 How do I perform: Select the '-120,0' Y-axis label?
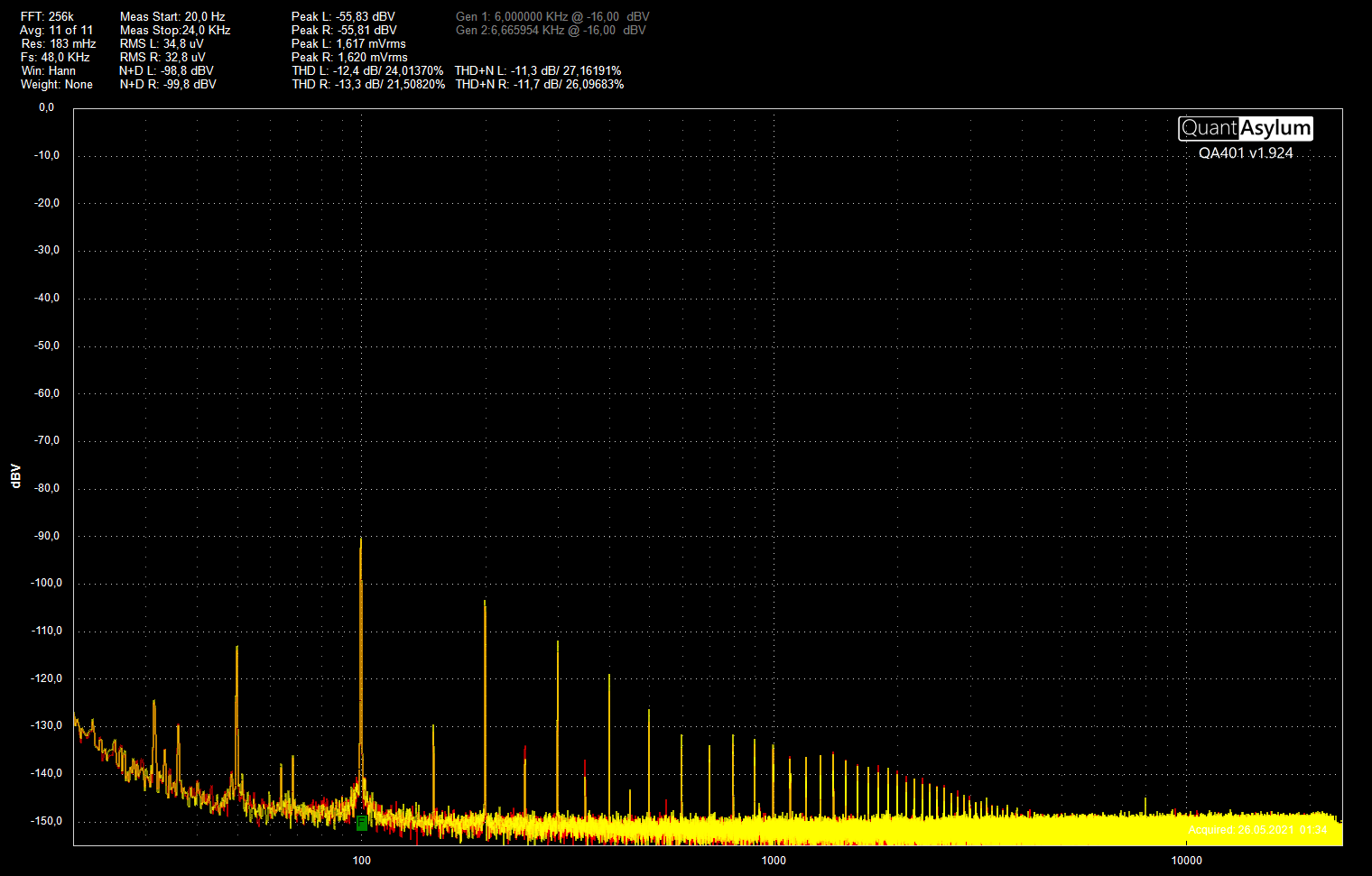point(47,678)
